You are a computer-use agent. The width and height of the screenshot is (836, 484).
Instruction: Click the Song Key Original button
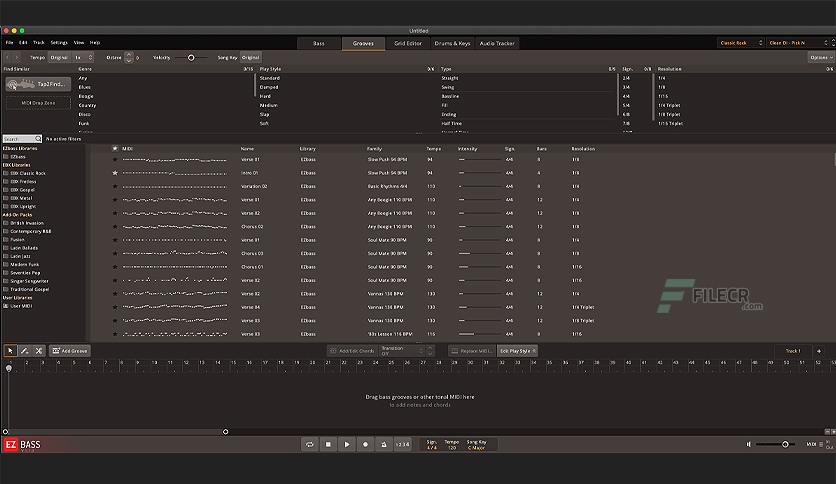[x=251, y=57]
